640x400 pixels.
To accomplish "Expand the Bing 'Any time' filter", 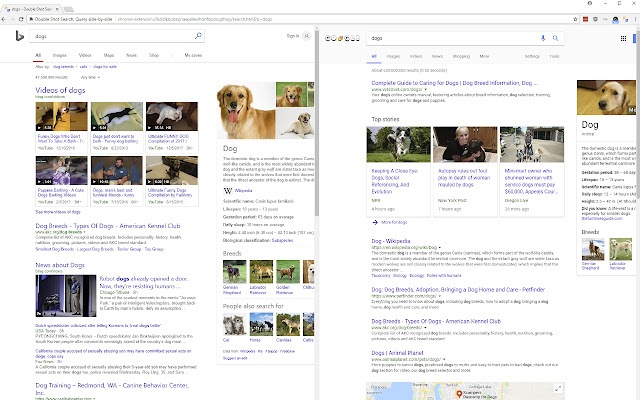I will (x=89, y=77).
